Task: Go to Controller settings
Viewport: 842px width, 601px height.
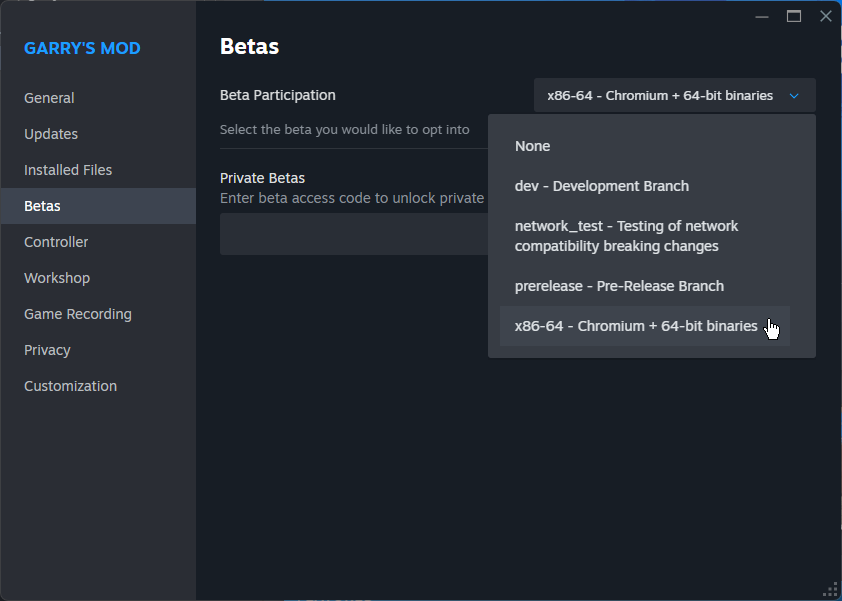Action: pos(98,242)
